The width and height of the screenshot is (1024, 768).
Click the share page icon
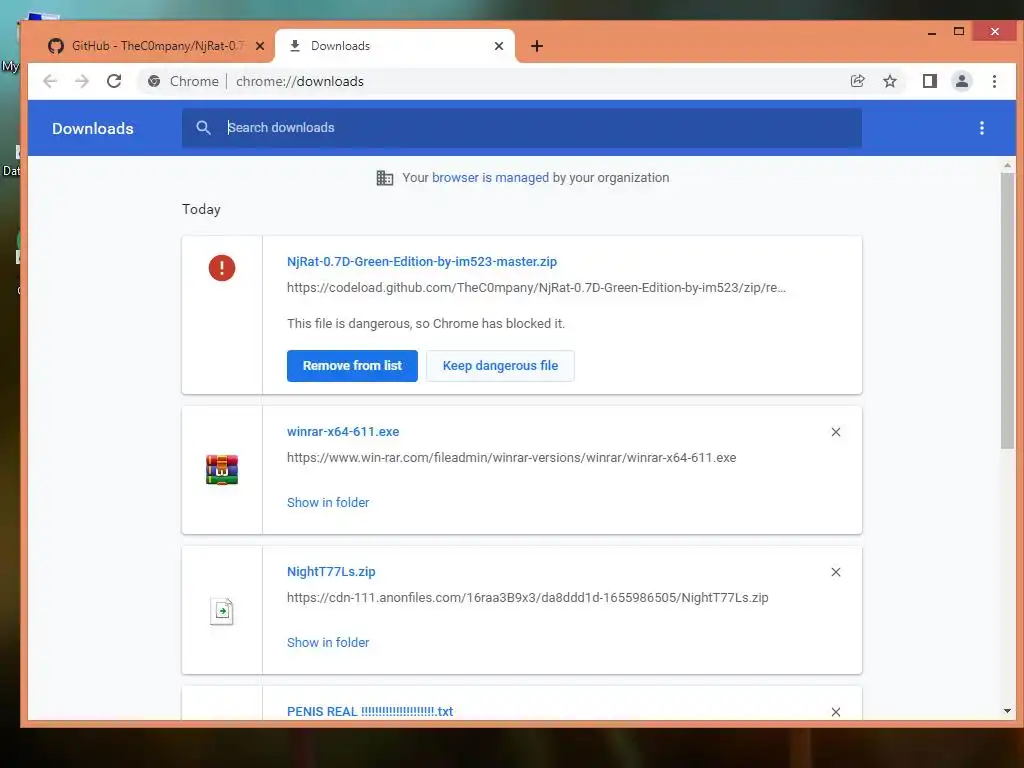tap(857, 81)
